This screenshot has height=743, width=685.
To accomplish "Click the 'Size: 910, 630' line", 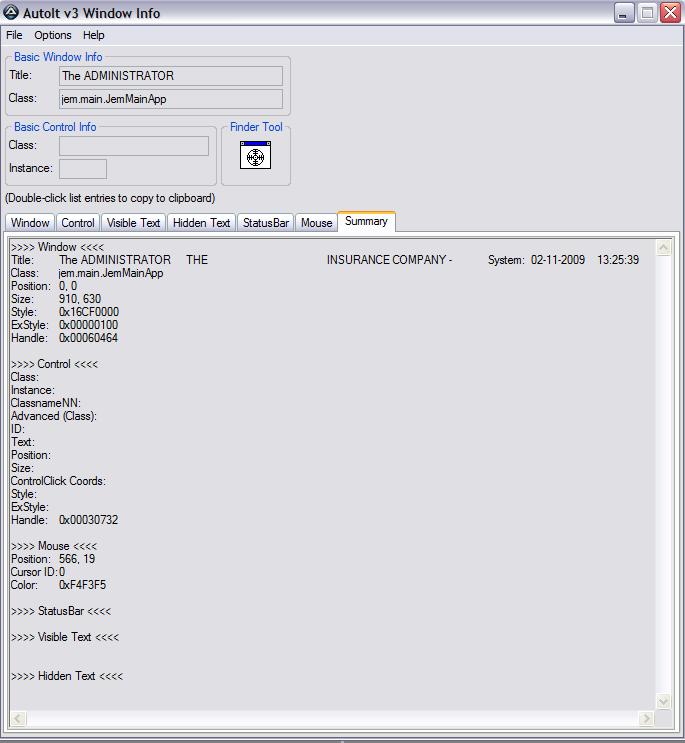I will coord(56,299).
